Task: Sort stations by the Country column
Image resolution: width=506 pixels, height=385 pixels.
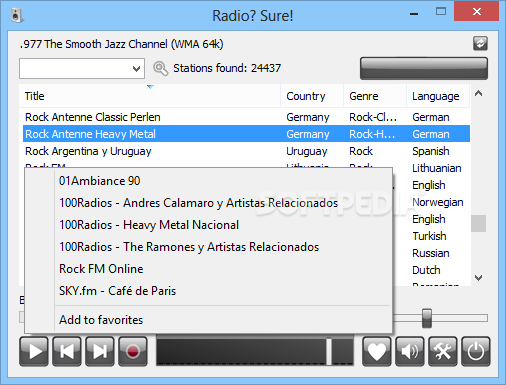Action: coord(312,96)
